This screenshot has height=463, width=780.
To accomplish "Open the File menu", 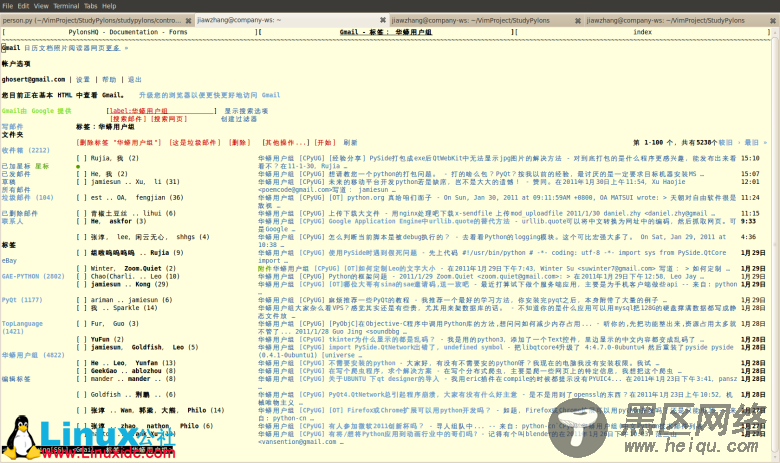I will (x=7, y=6).
